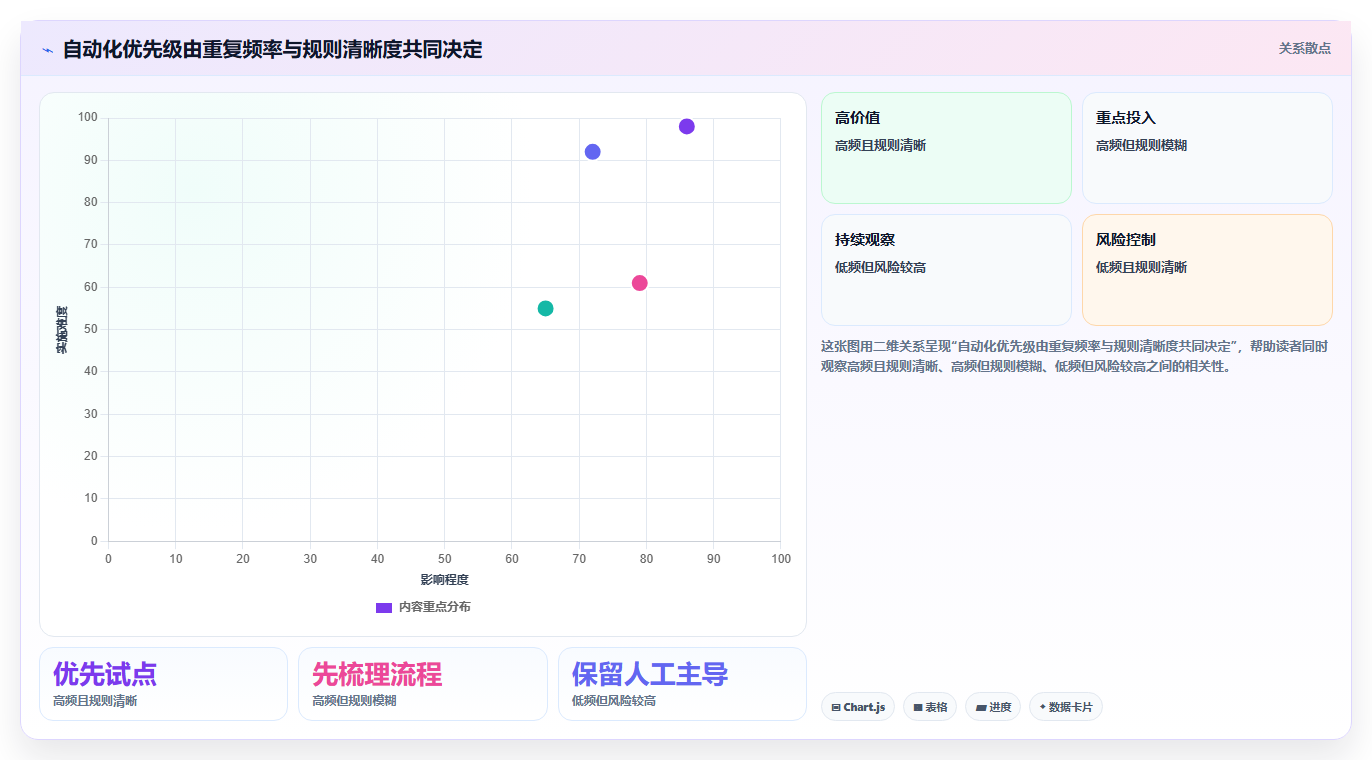The height and width of the screenshot is (760, 1372).
Task: Click 低频但风险较高 in 持续观察 card
Action: point(880,267)
